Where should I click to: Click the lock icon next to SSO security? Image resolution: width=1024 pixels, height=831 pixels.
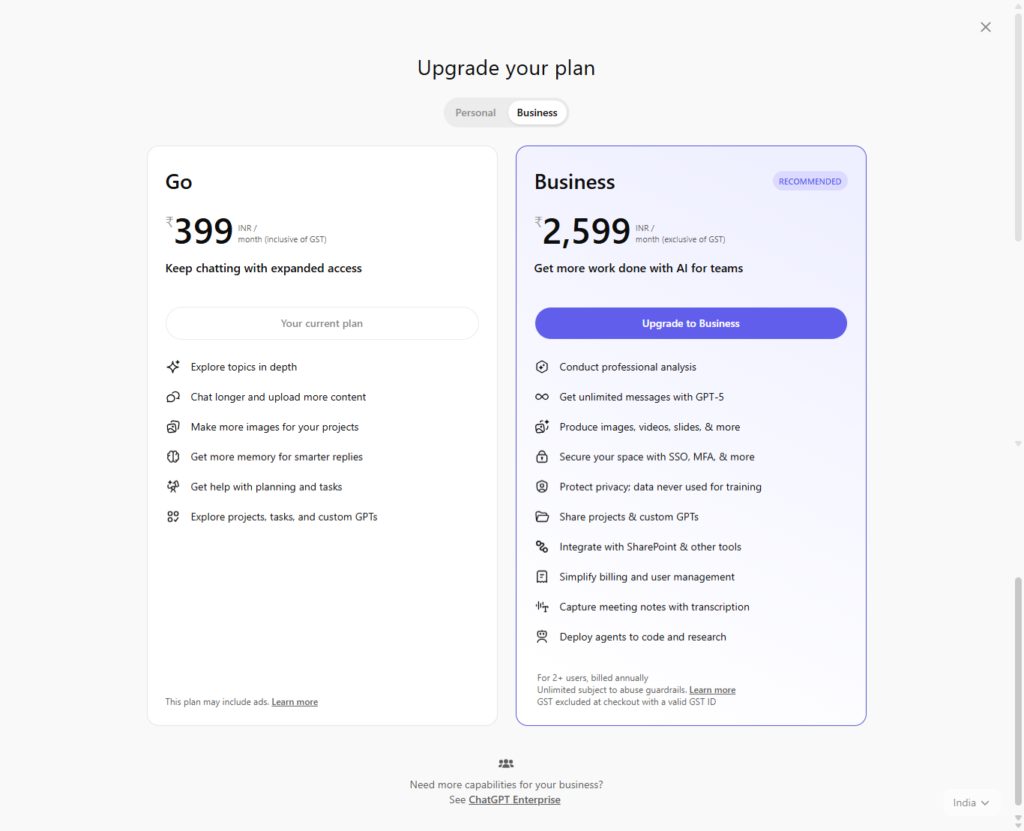click(x=542, y=457)
